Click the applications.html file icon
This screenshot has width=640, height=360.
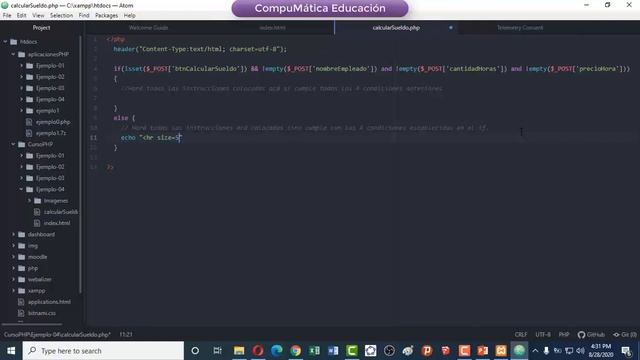coord(21,302)
